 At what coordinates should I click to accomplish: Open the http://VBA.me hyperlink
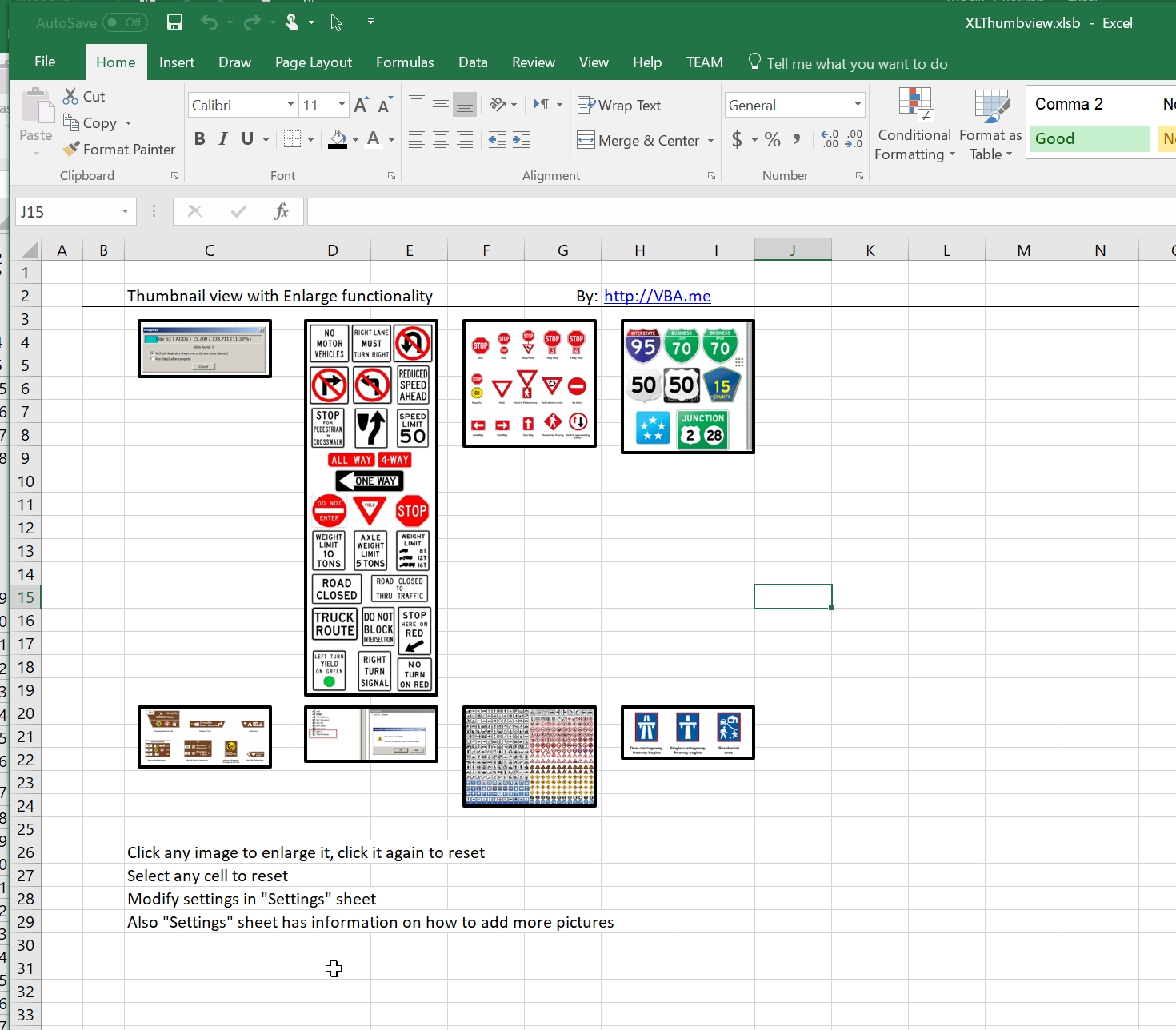coord(657,297)
